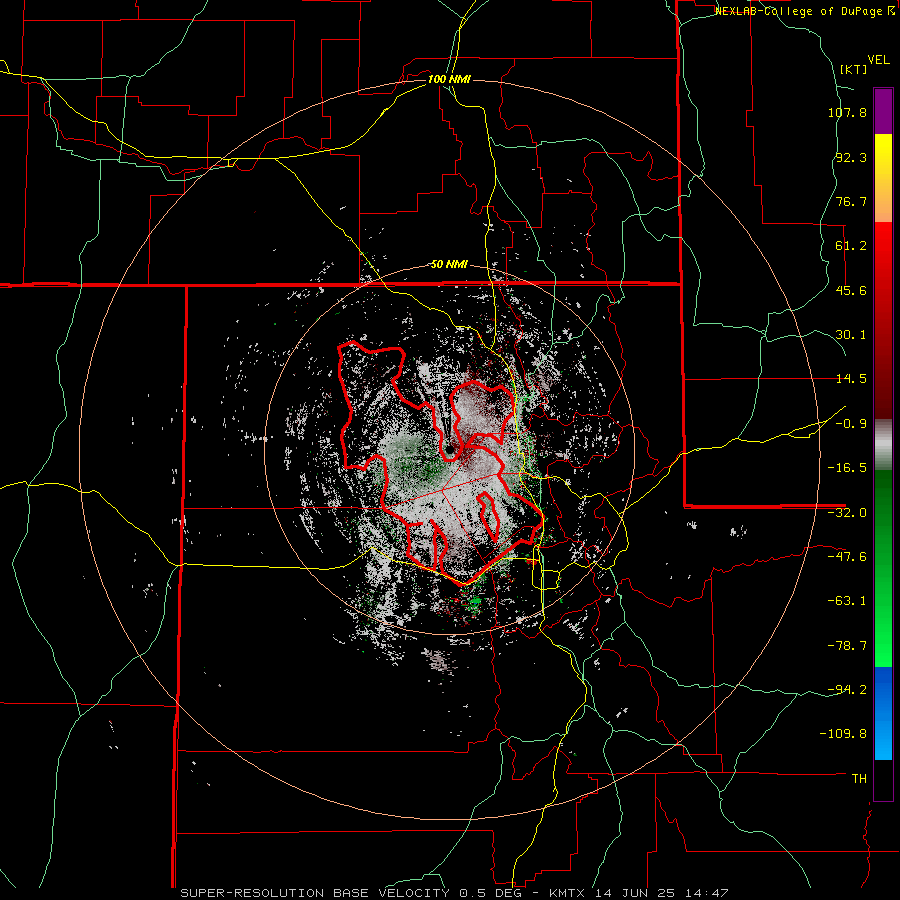Click the -47.6 velocity scale value
The height and width of the screenshot is (900, 900).
click(x=847, y=557)
